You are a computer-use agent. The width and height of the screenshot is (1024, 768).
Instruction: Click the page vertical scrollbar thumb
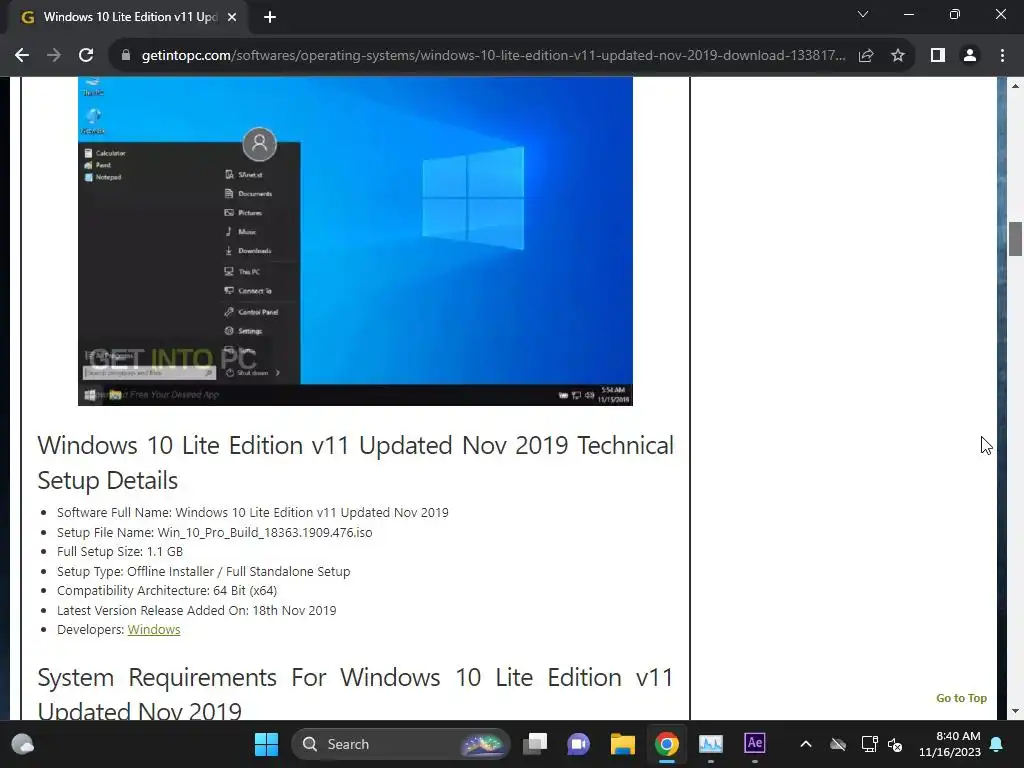tap(1015, 239)
